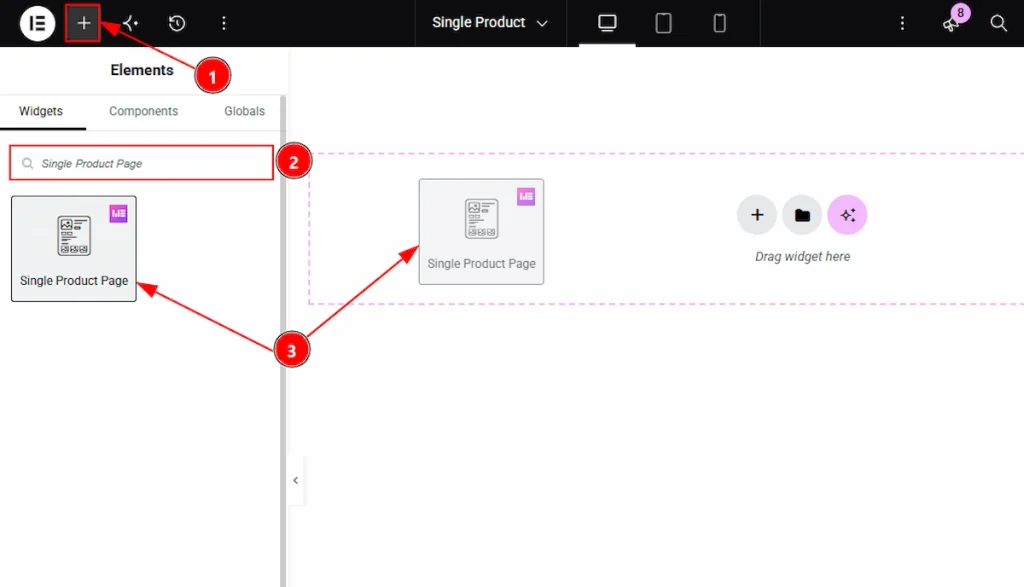Switch to the Globals tab
This screenshot has height=587, width=1024.
pyautogui.click(x=244, y=111)
